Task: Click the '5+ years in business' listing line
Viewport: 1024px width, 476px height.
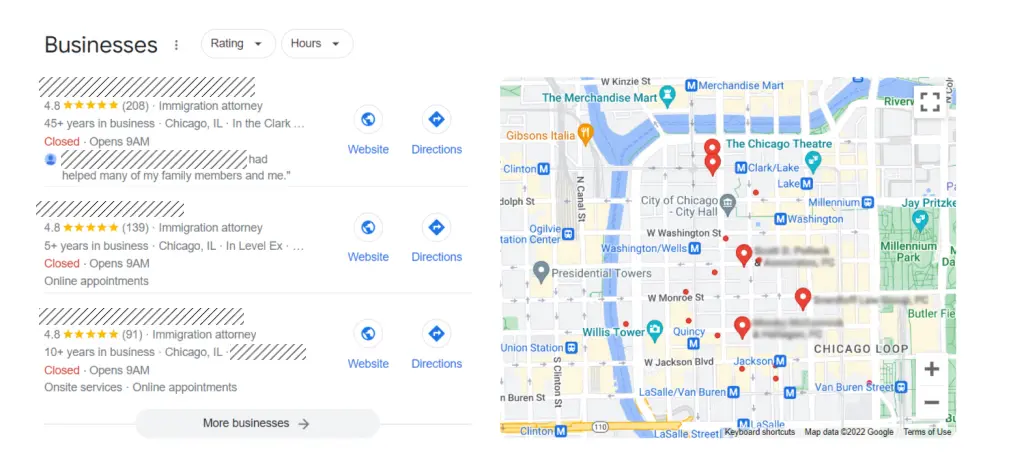Action: tap(174, 246)
